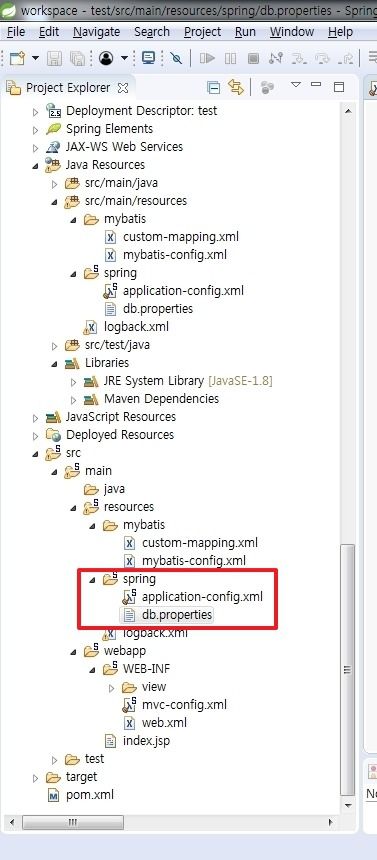This screenshot has height=860, width=377.
Task: Click the Project Explorer focus task icon
Action: (x=268, y=87)
